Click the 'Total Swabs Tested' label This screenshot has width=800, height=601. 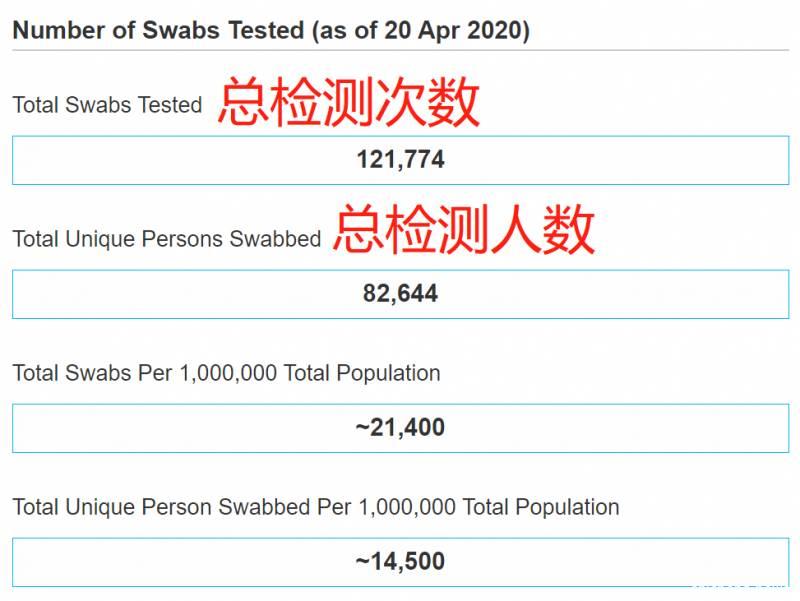tap(107, 105)
